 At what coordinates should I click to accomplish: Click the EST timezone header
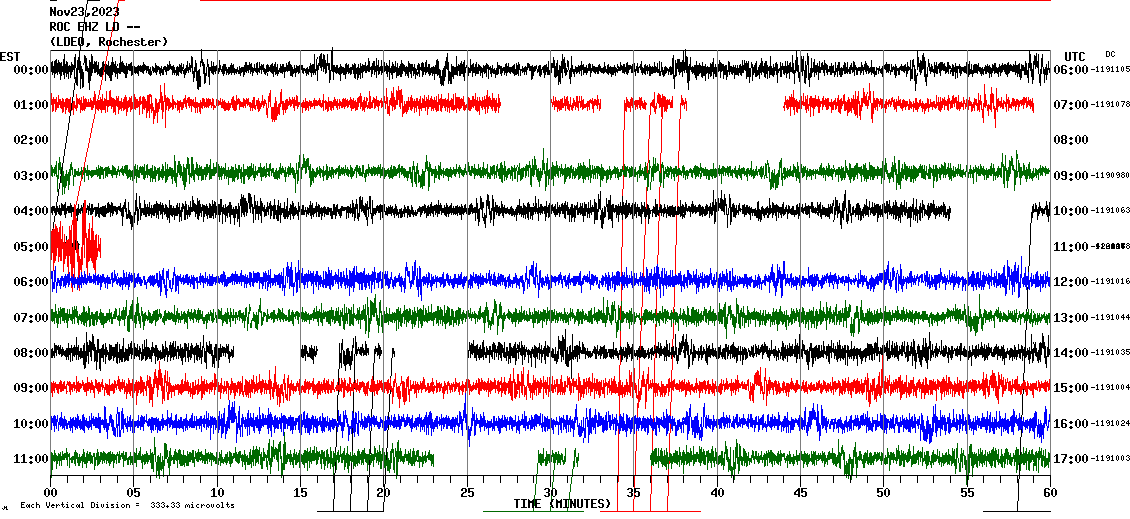10,56
